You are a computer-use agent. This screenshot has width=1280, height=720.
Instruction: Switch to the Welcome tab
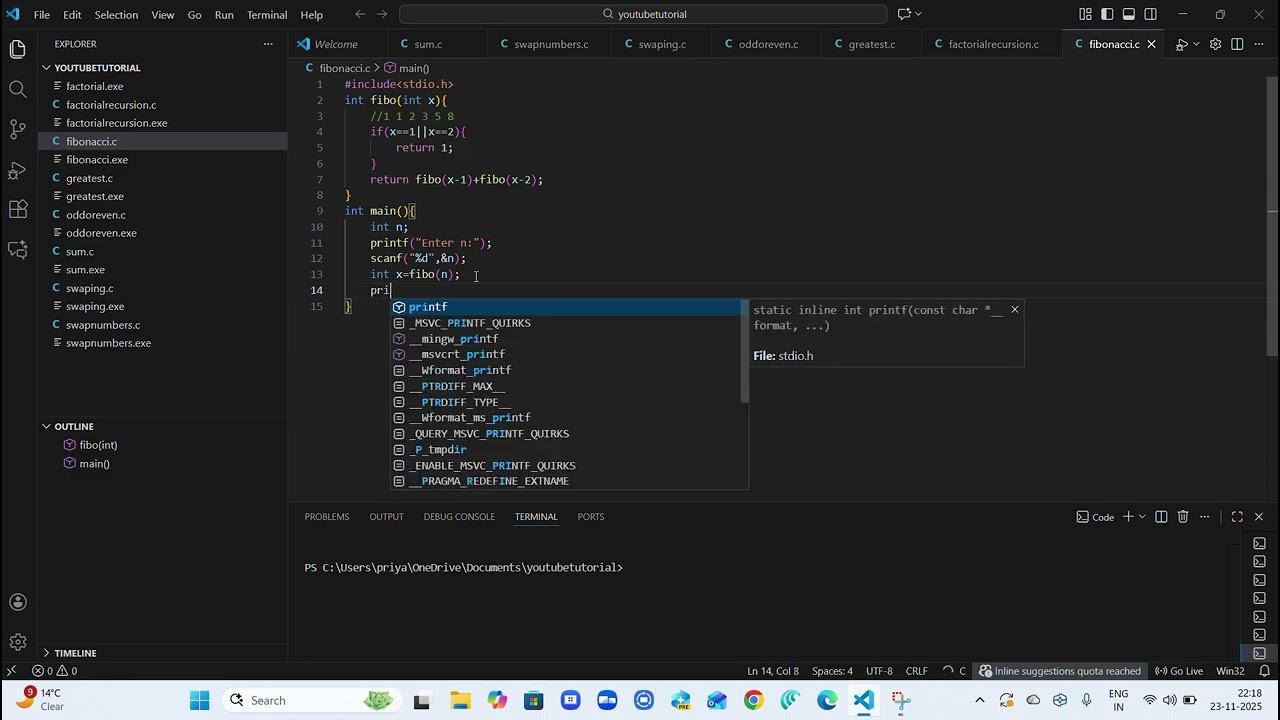(335, 44)
